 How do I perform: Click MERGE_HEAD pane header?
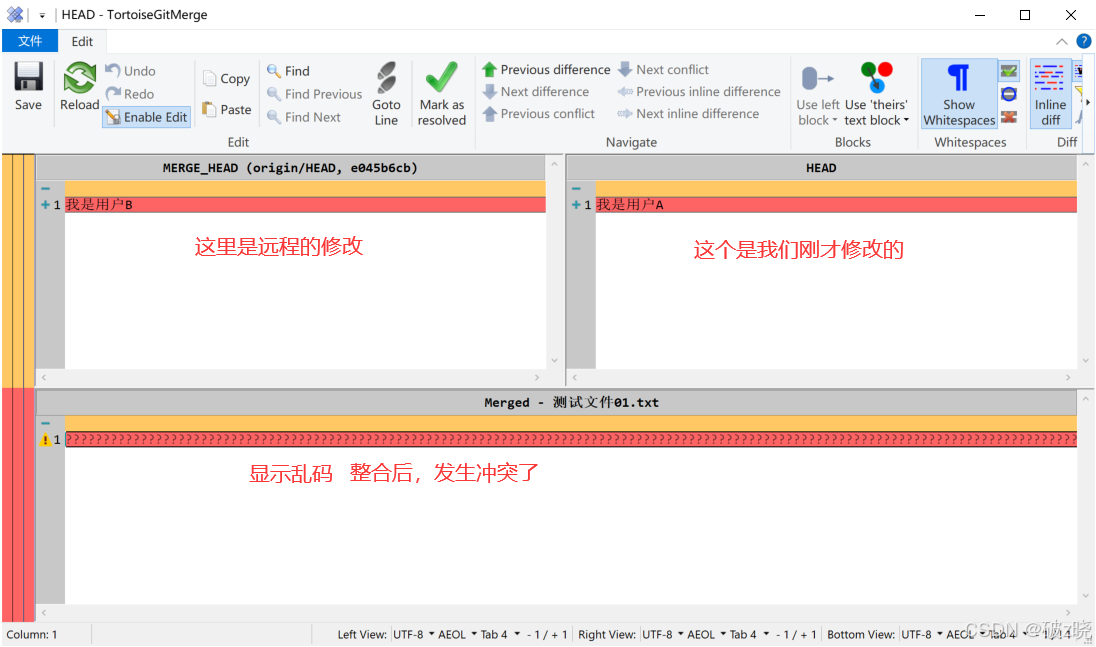tap(290, 168)
